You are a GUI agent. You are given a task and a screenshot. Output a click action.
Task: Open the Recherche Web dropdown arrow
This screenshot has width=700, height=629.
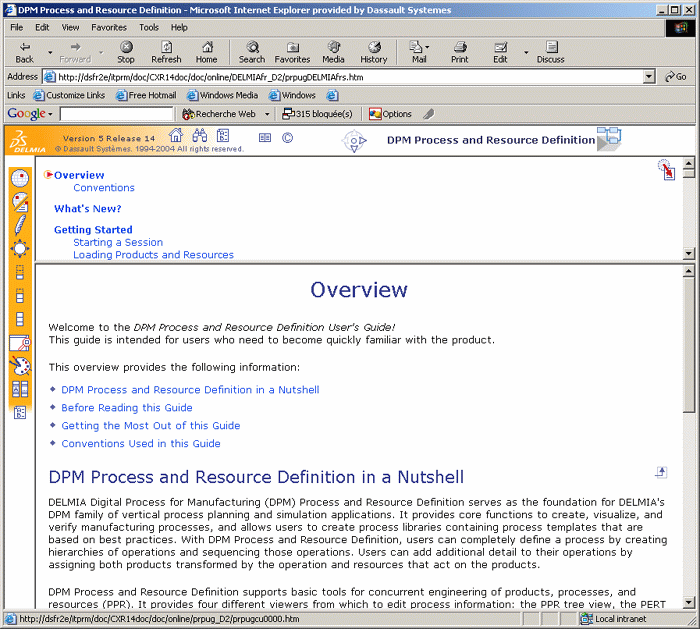coord(267,114)
